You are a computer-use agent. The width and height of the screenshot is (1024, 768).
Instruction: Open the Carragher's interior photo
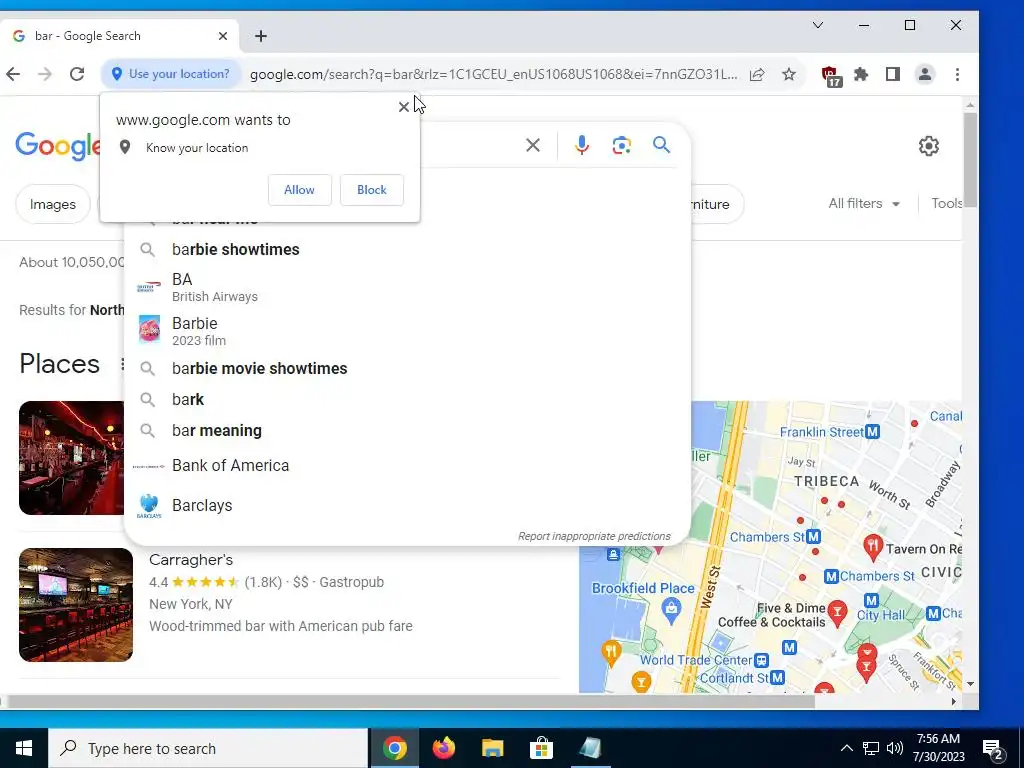click(x=76, y=605)
